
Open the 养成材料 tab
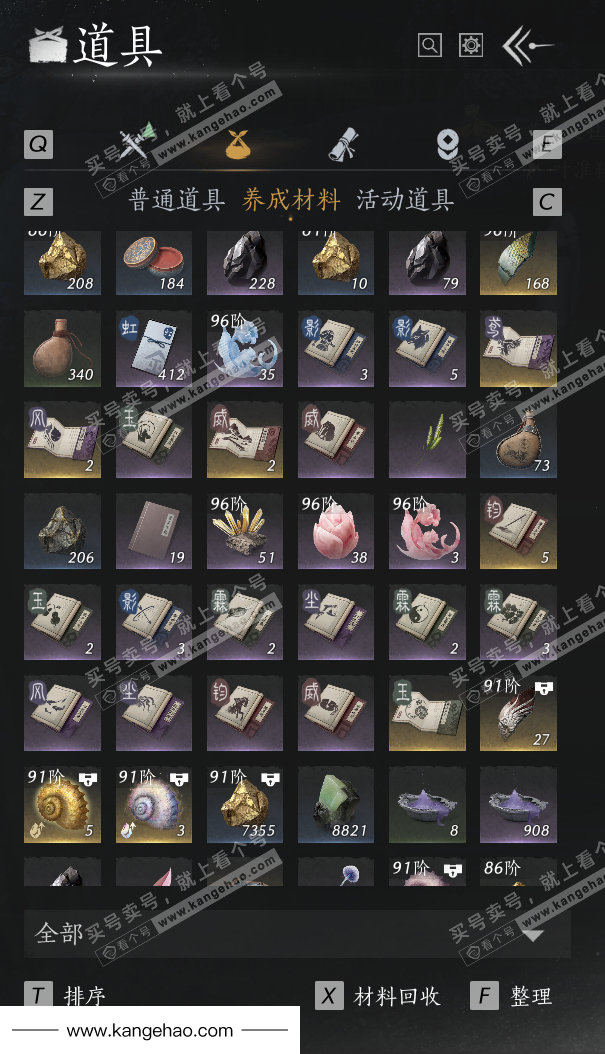point(290,200)
